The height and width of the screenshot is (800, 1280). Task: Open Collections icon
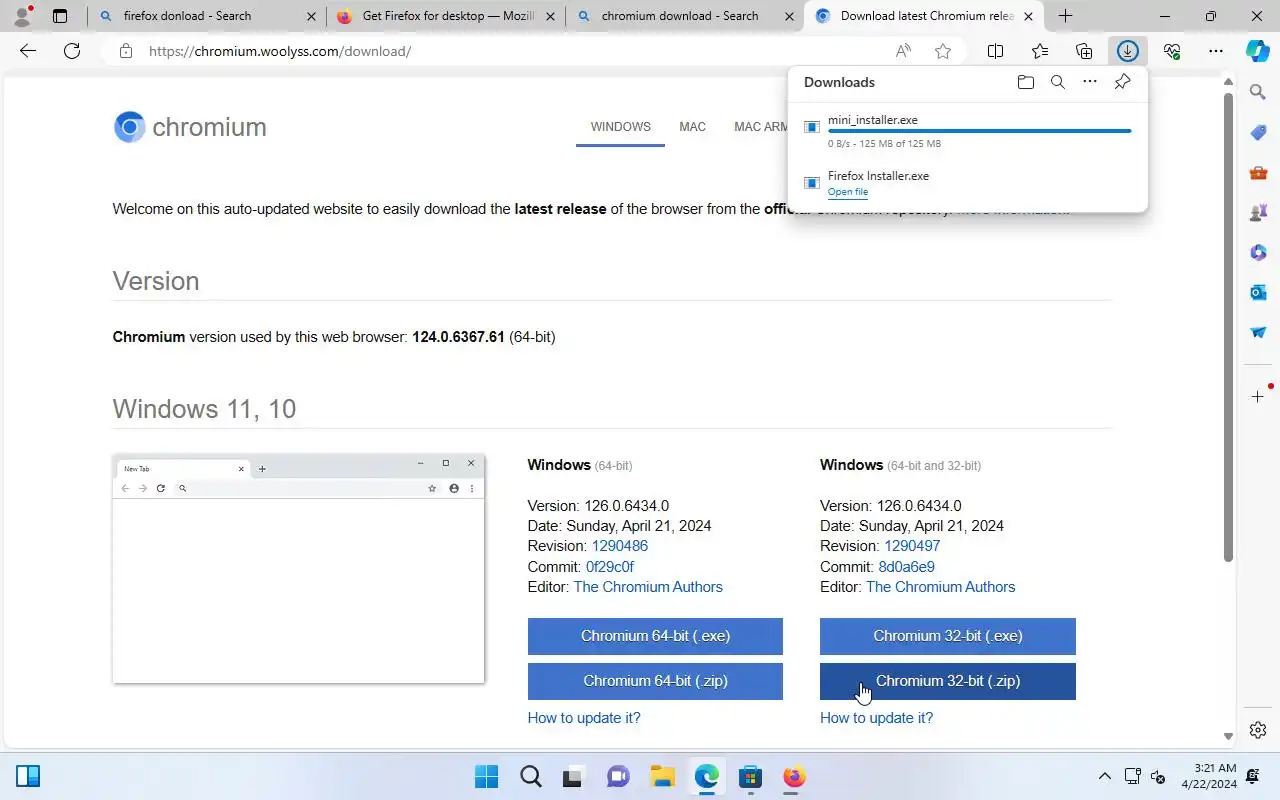pos(1084,51)
